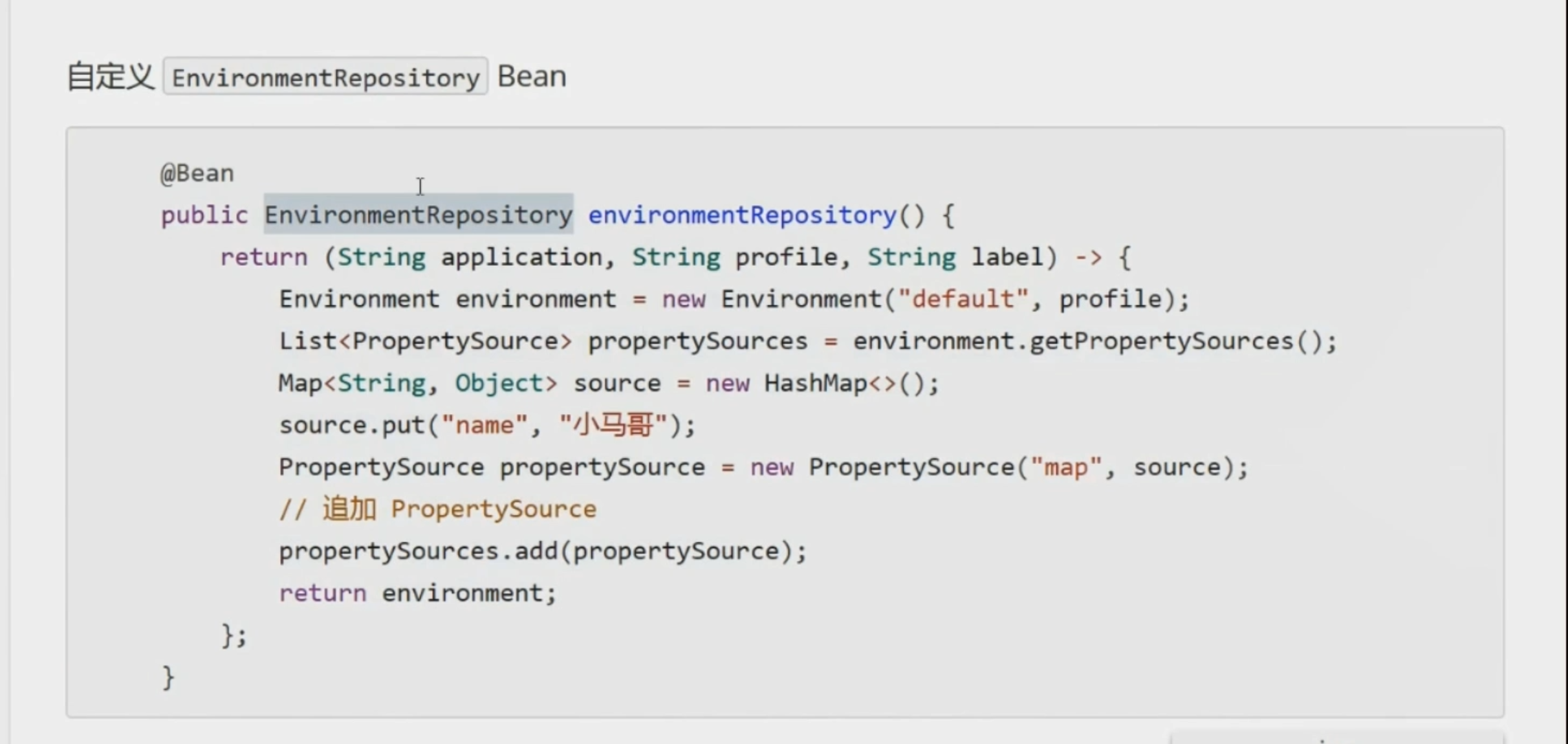The image size is (1568, 744).
Task: Click the String label parameter
Action: pyautogui.click(x=955, y=257)
